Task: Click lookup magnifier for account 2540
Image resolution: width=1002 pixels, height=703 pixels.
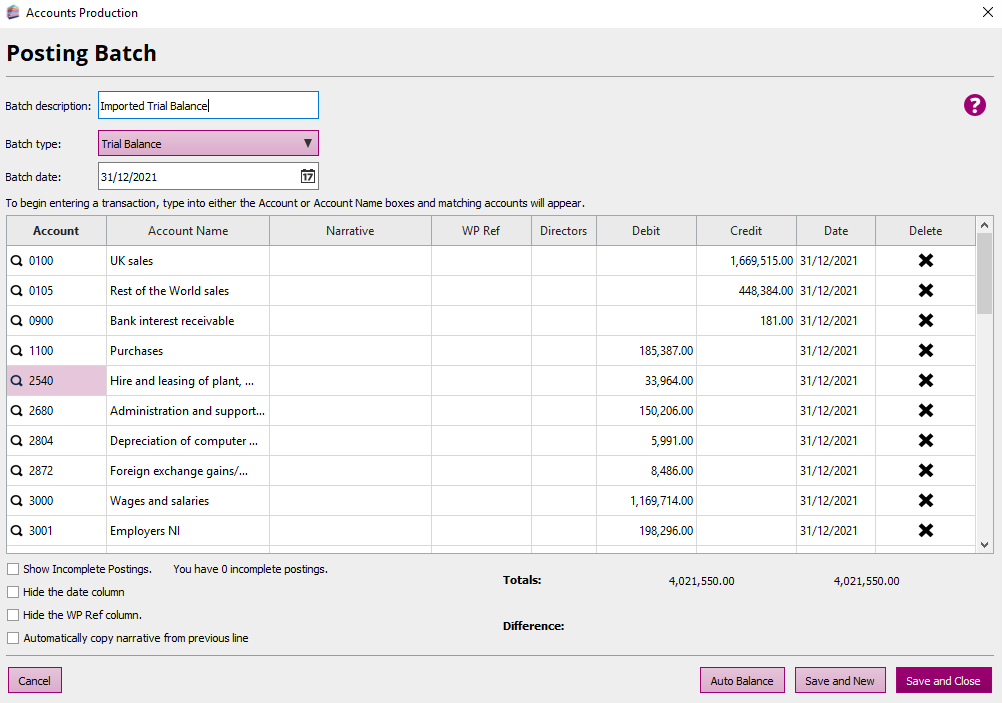Action: (17, 381)
